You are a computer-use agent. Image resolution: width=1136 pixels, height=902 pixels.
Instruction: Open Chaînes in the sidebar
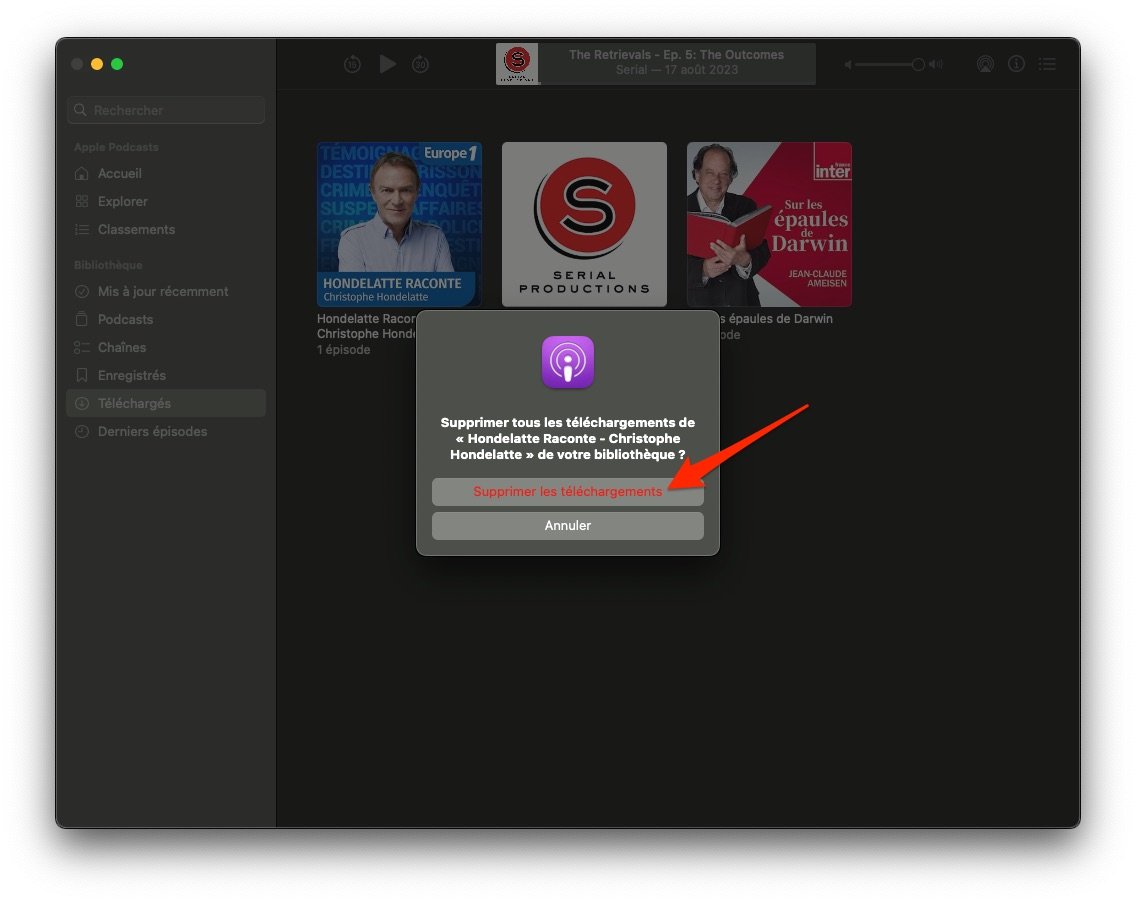tap(166, 348)
